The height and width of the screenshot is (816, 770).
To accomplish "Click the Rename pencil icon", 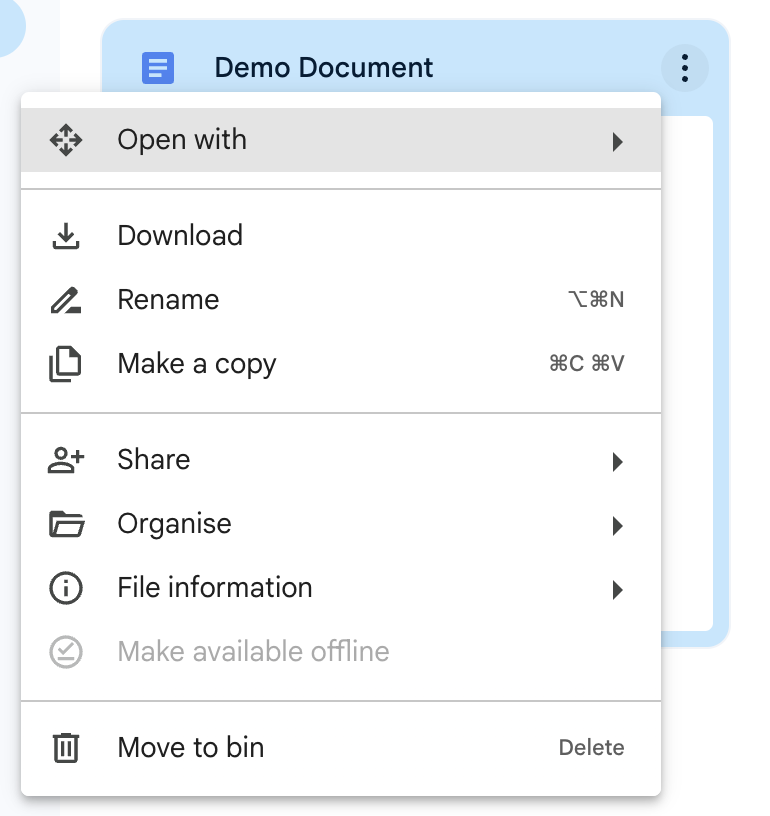I will pos(66,300).
